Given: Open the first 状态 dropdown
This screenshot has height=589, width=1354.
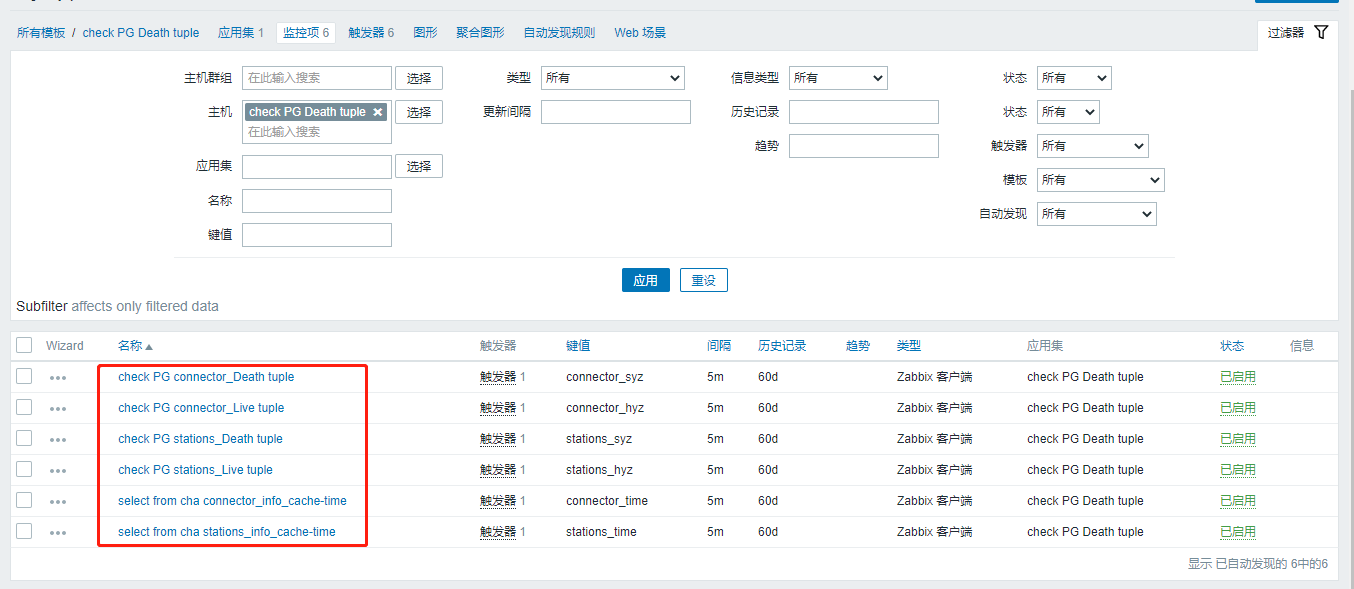Looking at the screenshot, I should (x=1074, y=78).
